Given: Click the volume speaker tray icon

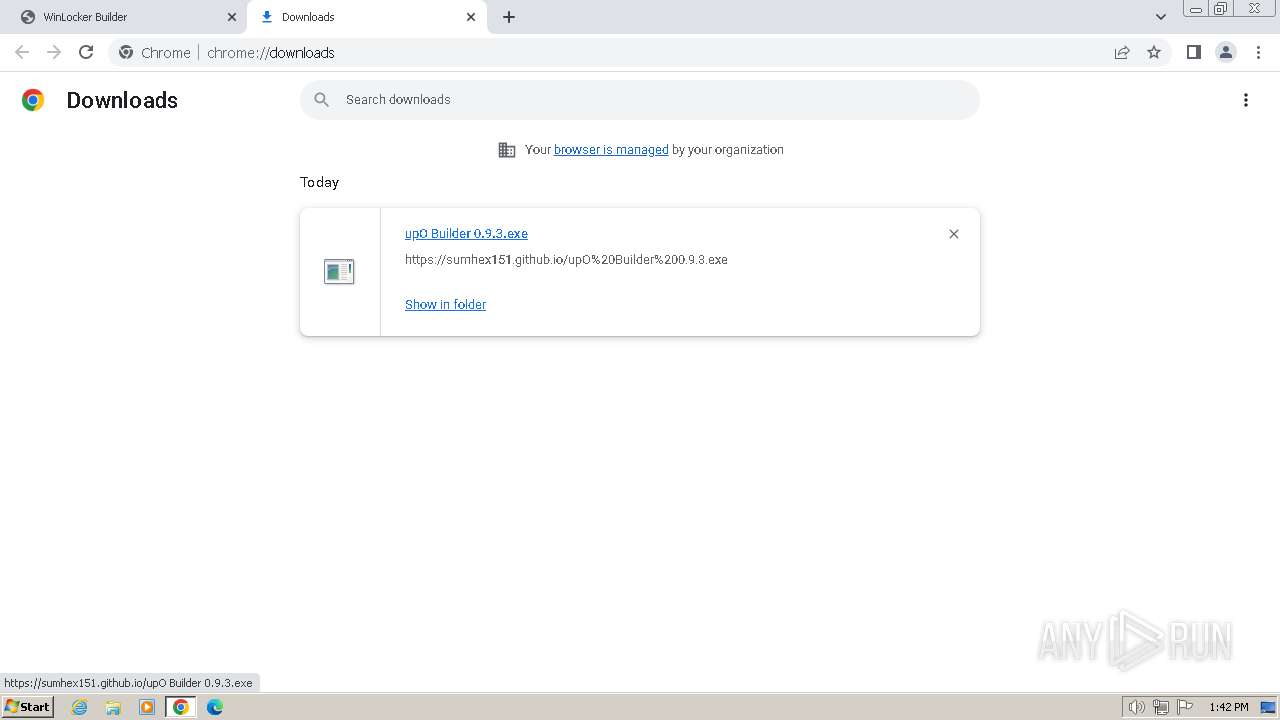Looking at the screenshot, I should click(x=1136, y=707).
